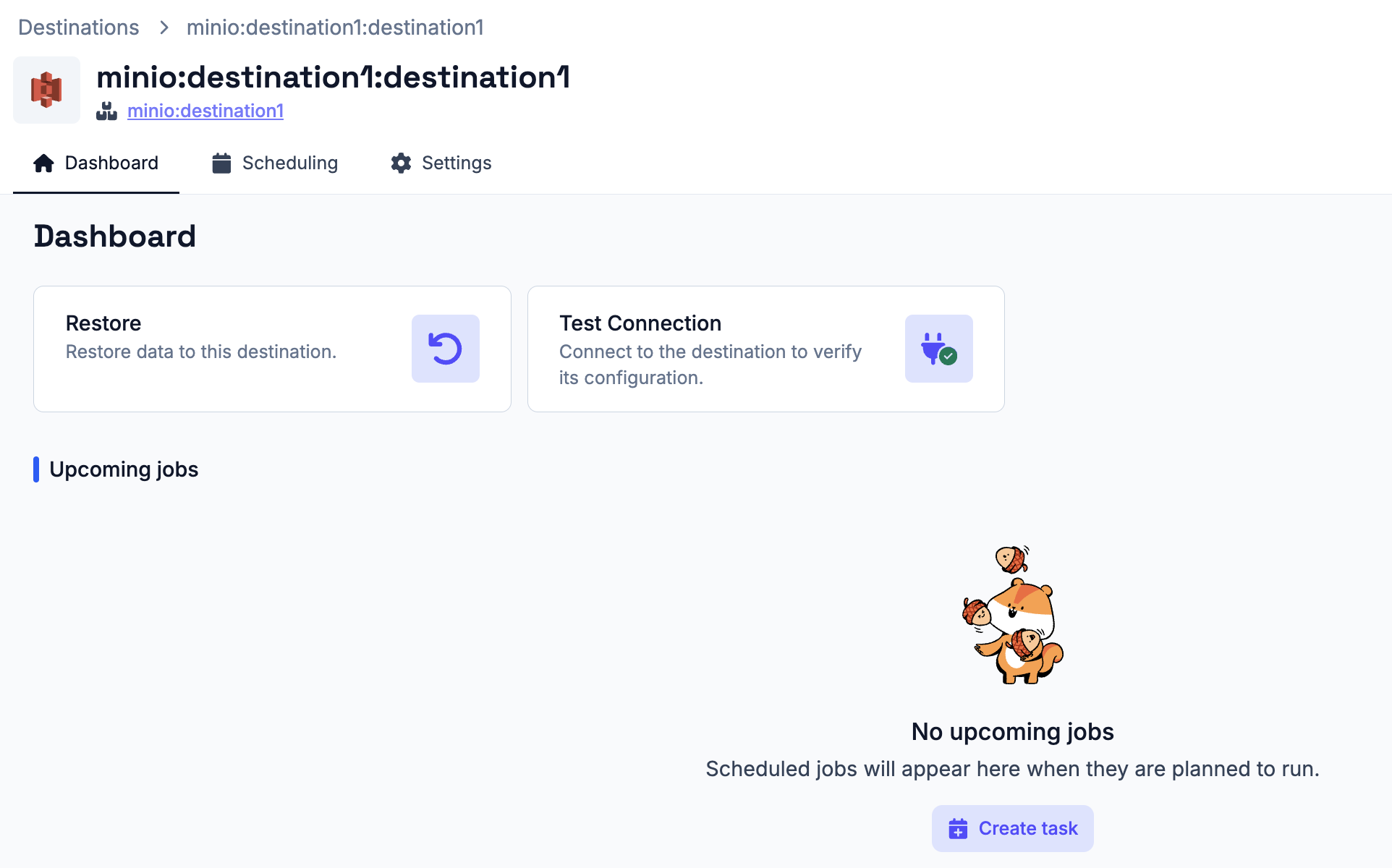1392x868 pixels.
Task: Click the Restore circular arrow icon
Action: click(x=445, y=349)
